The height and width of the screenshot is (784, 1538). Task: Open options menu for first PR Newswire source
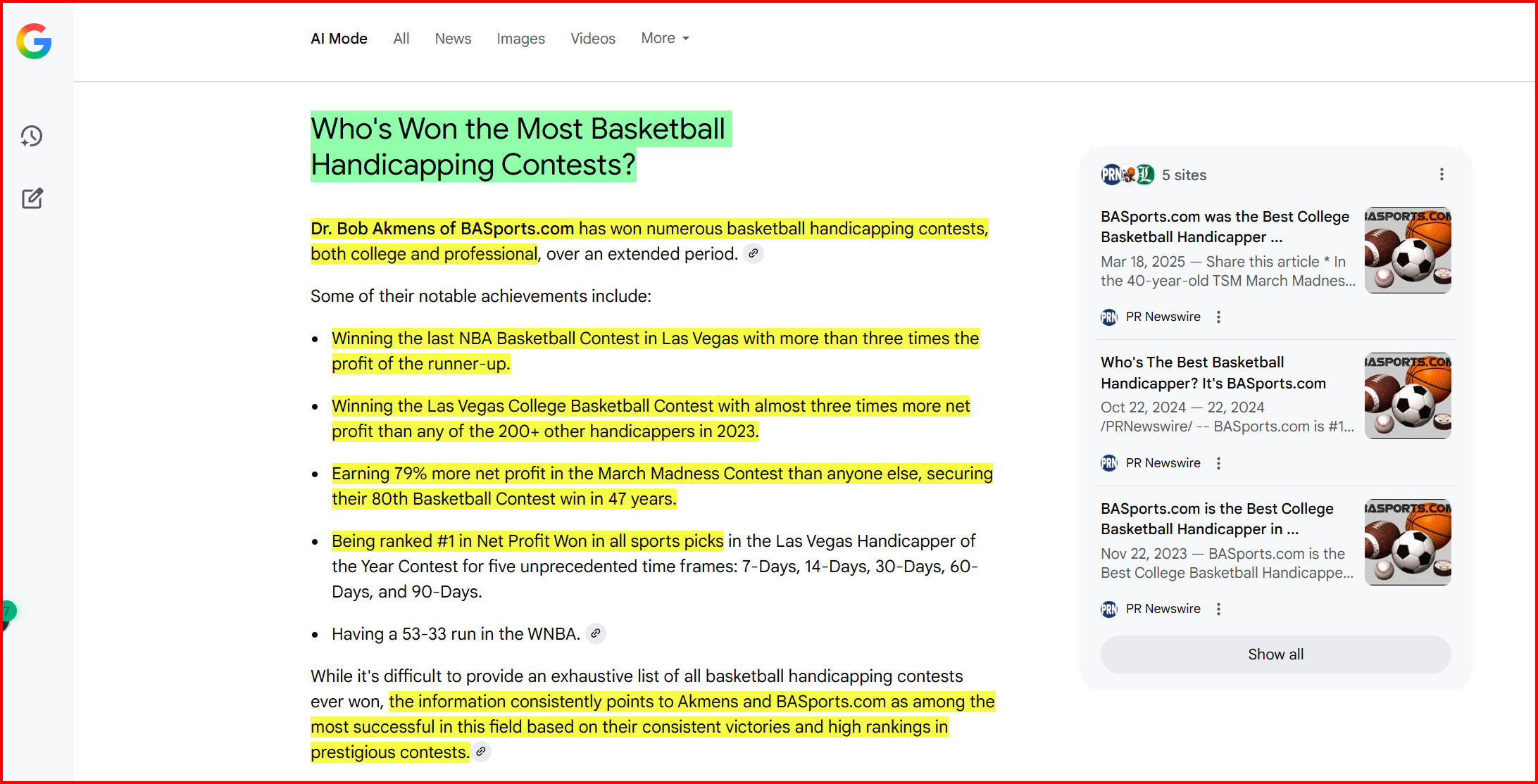point(1218,317)
